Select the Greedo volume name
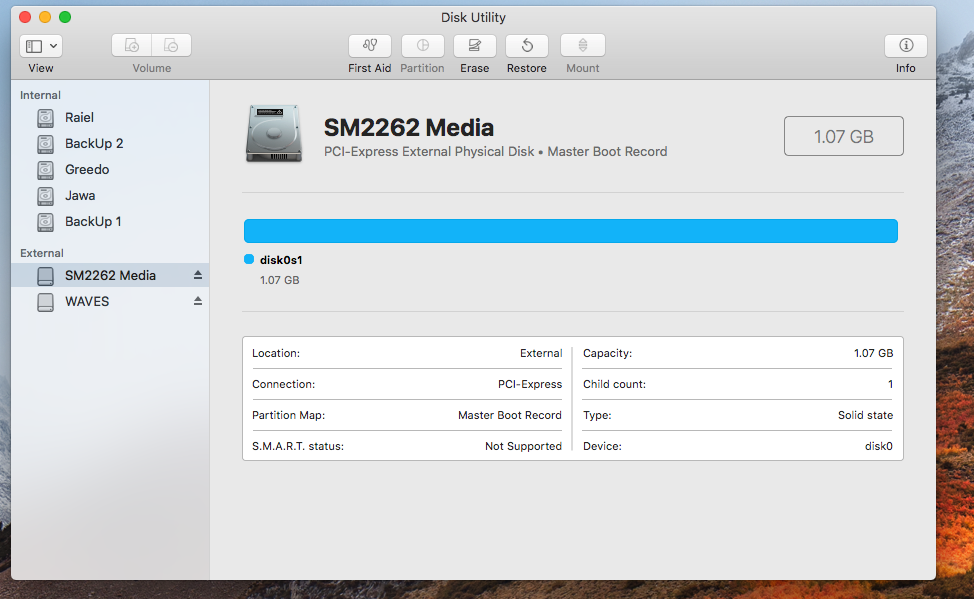The height and width of the screenshot is (599, 974). [87, 170]
